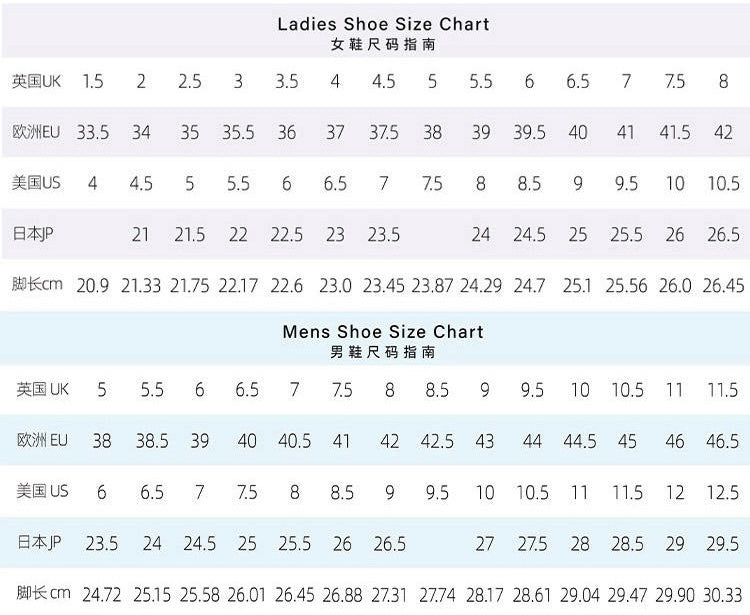This screenshot has height=615, width=750.
Task: Click the 日本JP row label in mens chart
Action: point(42,543)
